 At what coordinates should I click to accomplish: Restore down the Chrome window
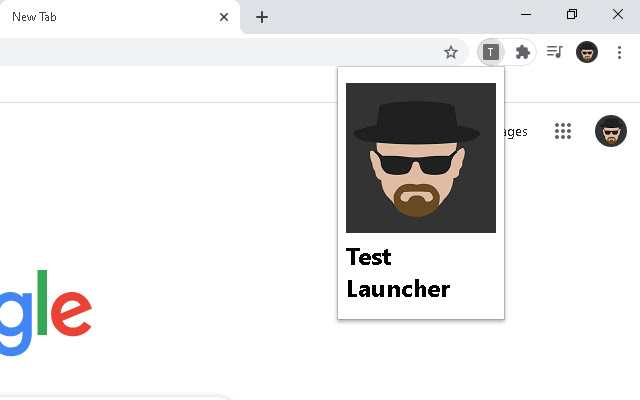click(572, 15)
